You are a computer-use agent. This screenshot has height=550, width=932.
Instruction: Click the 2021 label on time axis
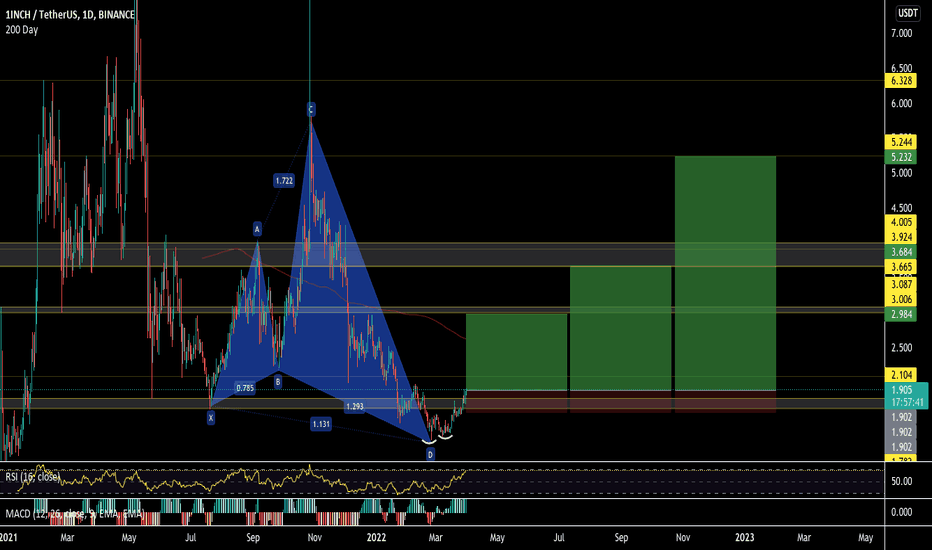coord(8,538)
